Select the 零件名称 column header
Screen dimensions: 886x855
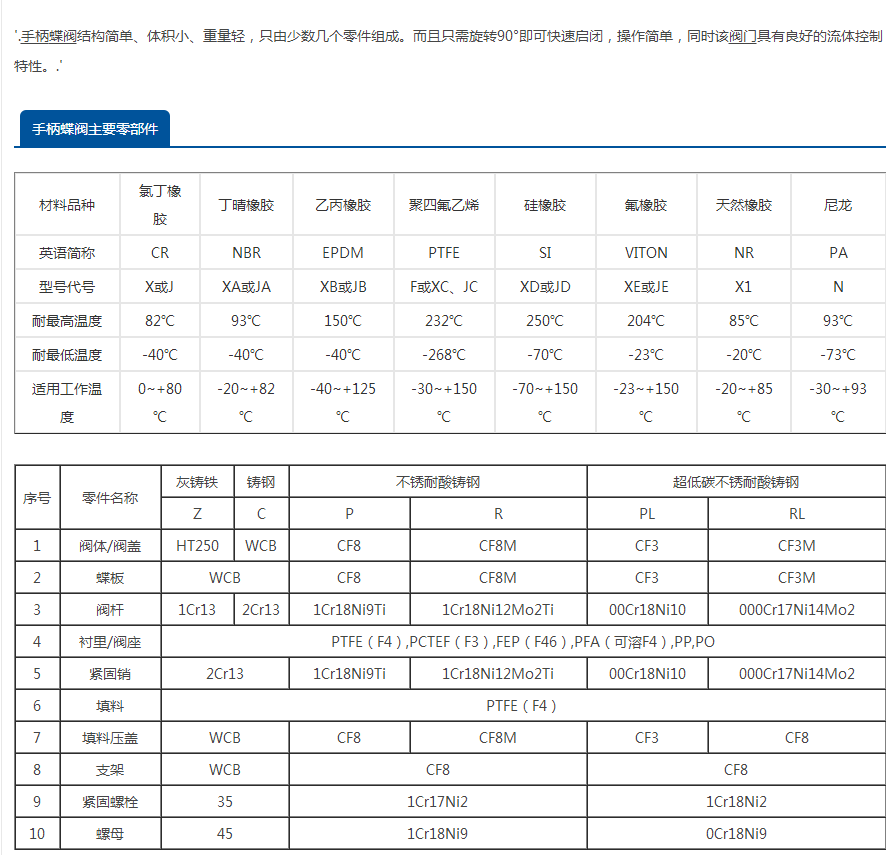110,497
